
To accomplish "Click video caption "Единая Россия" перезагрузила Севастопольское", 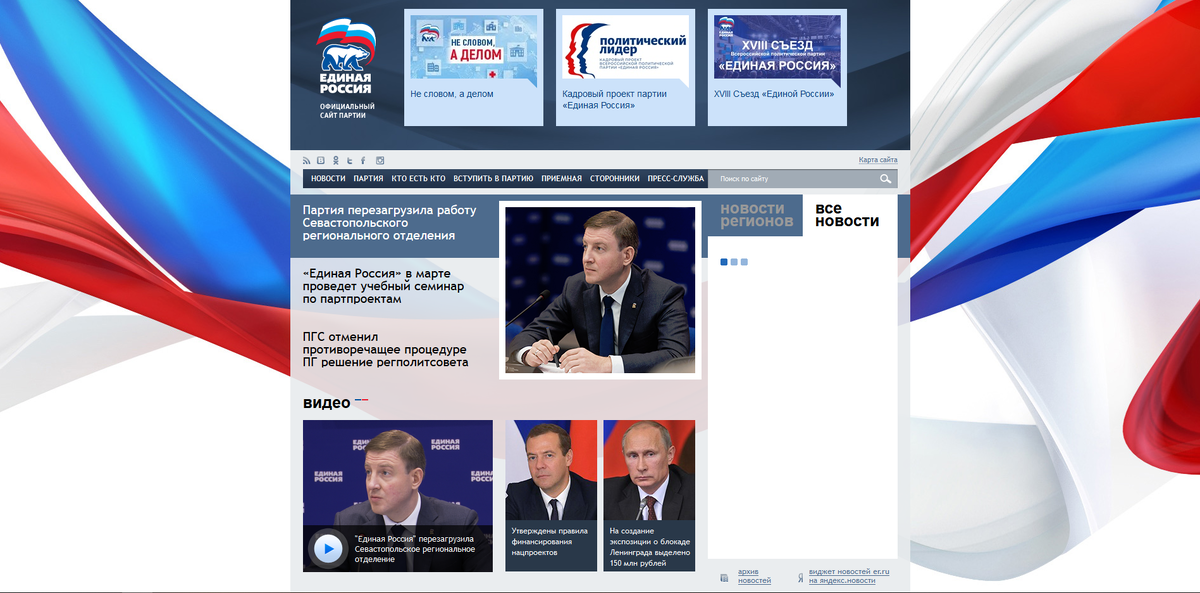I will coord(414,548).
